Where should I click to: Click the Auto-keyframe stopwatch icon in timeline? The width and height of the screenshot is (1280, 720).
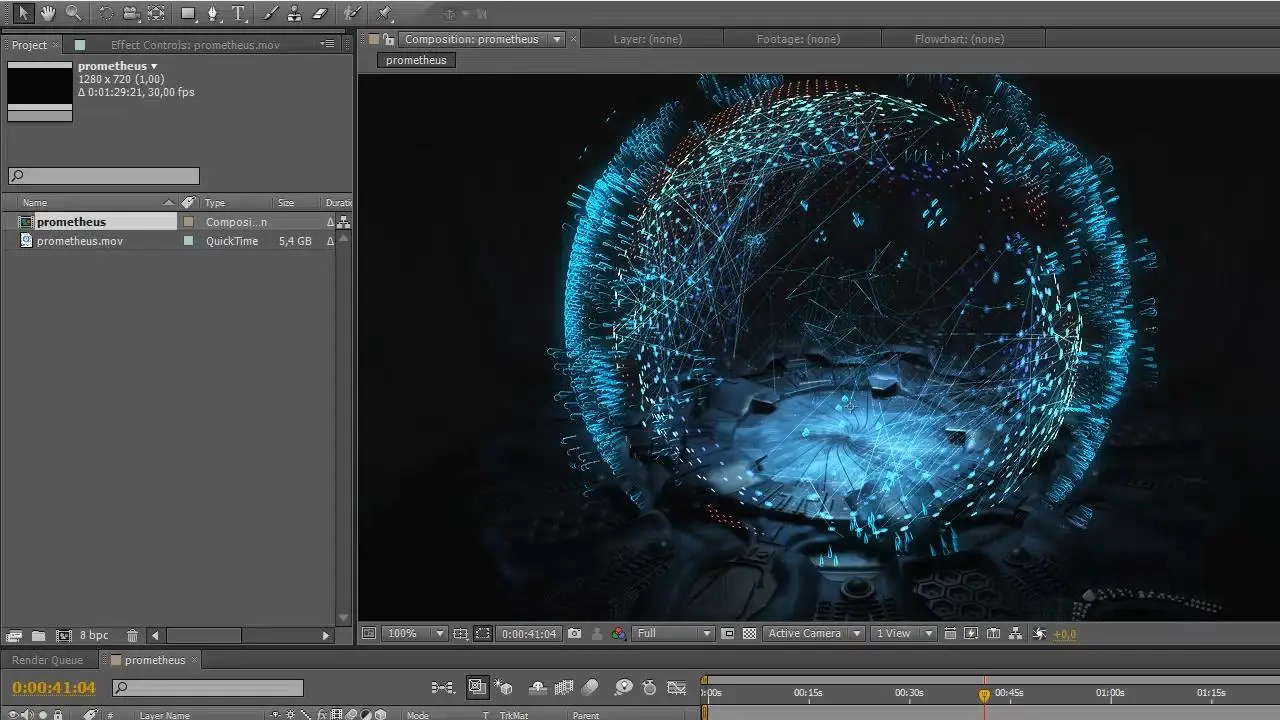tap(650, 687)
